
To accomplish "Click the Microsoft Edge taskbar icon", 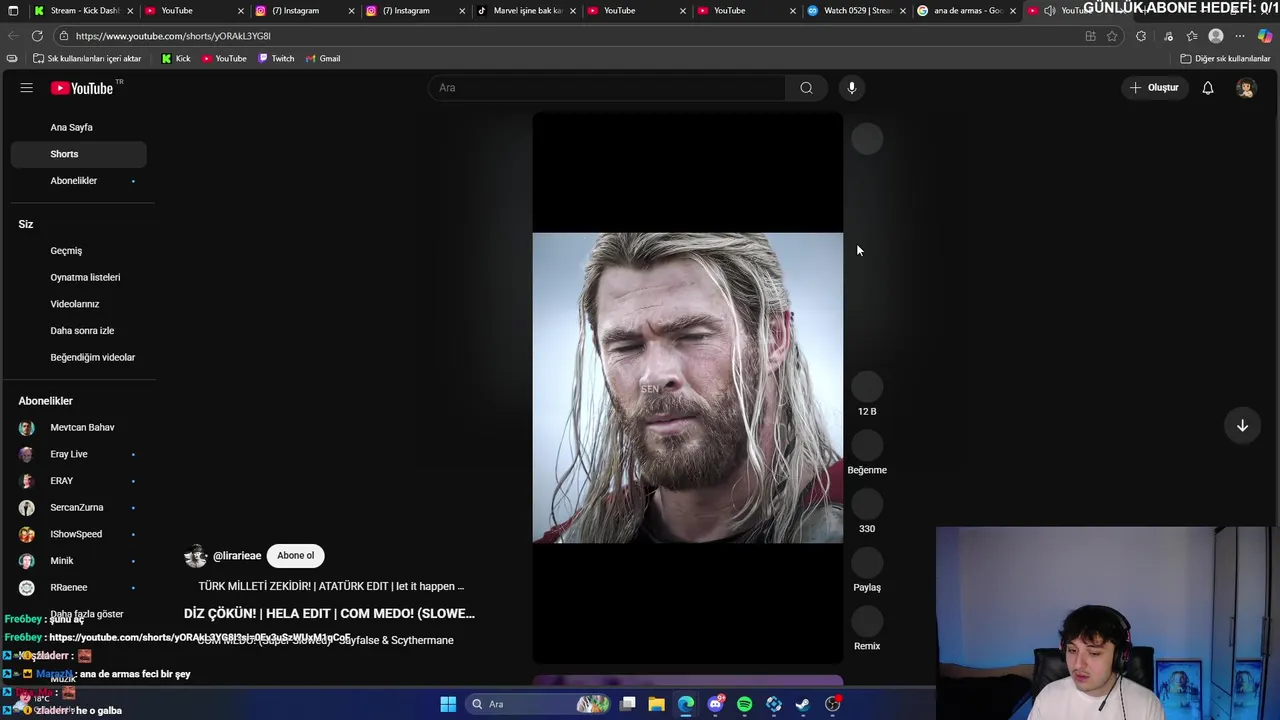I will [x=686, y=704].
